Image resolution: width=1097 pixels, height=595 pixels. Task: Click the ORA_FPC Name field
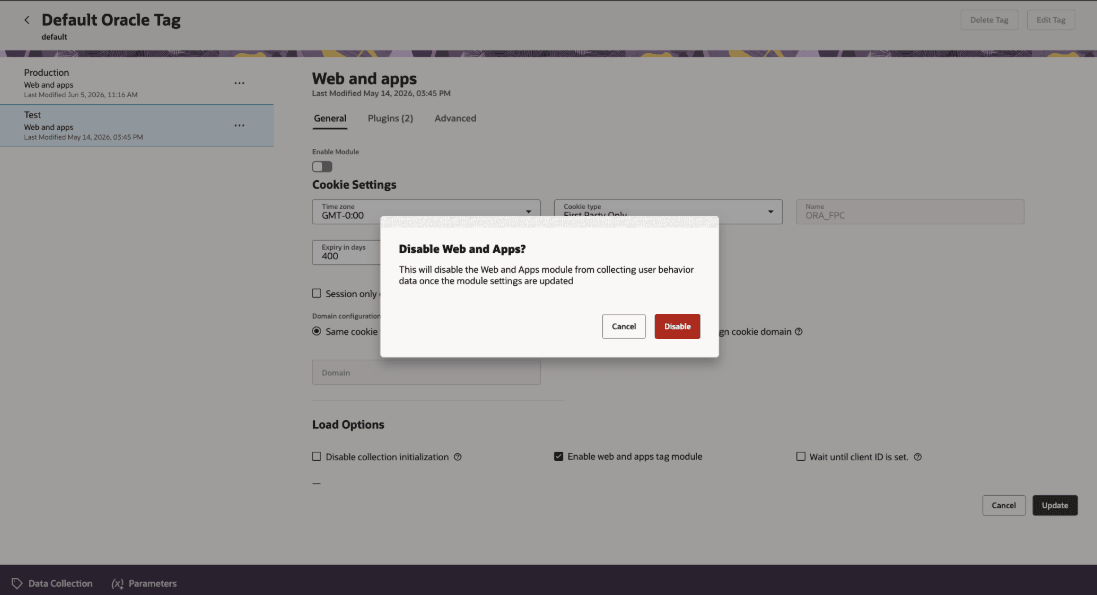[910, 211]
